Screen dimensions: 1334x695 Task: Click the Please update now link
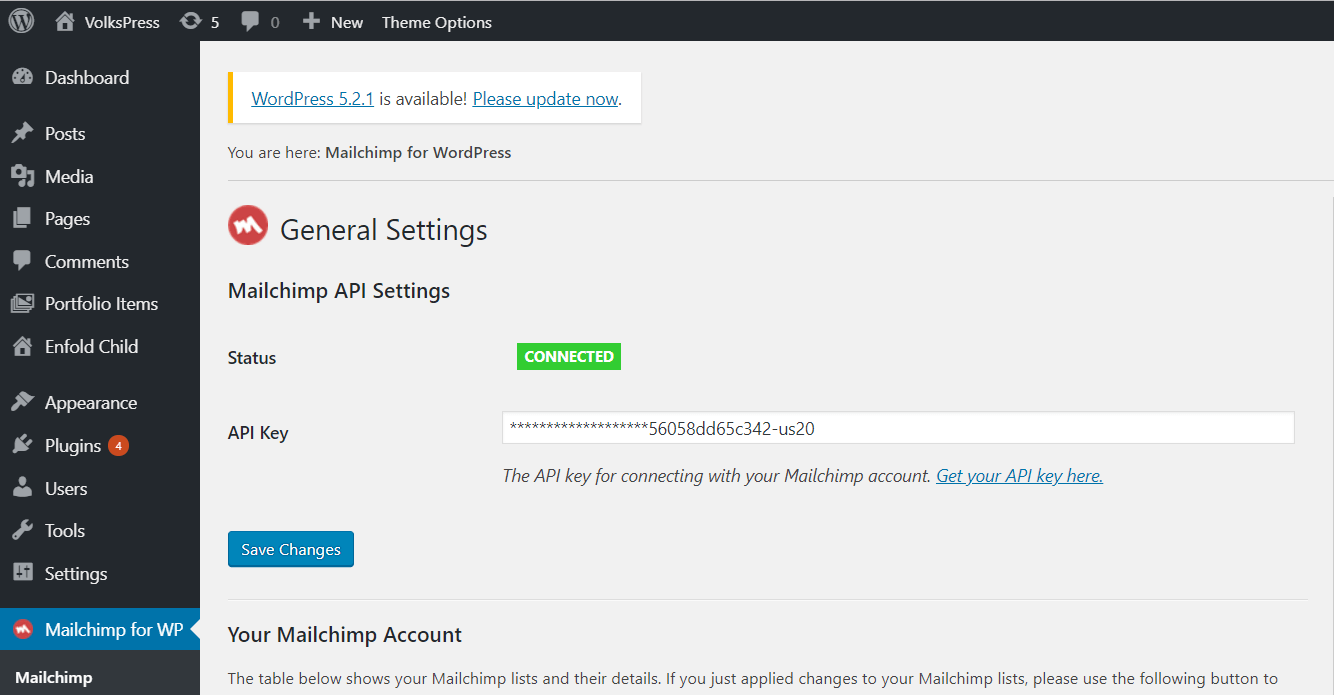pyautogui.click(x=545, y=98)
